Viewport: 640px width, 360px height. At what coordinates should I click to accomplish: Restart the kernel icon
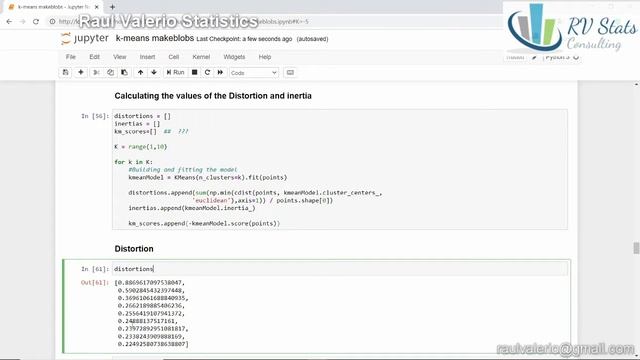tap(207, 72)
